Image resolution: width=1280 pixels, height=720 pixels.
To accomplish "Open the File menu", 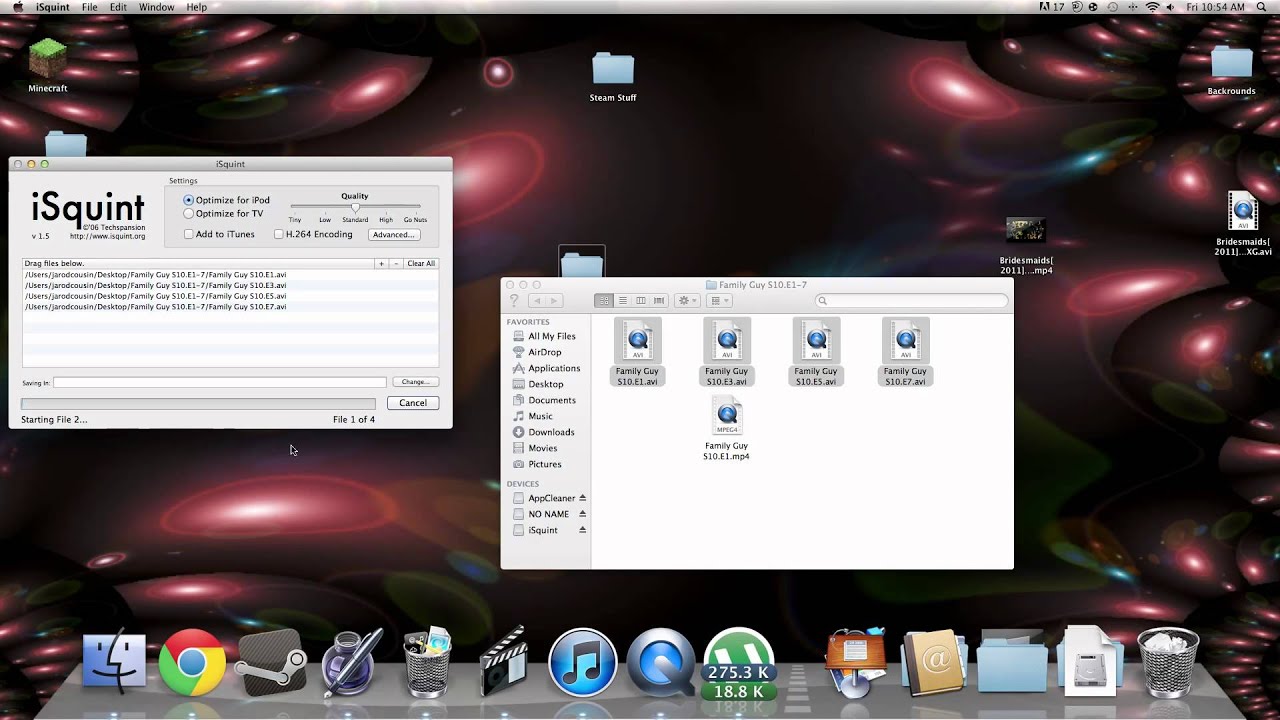I will 90,7.
